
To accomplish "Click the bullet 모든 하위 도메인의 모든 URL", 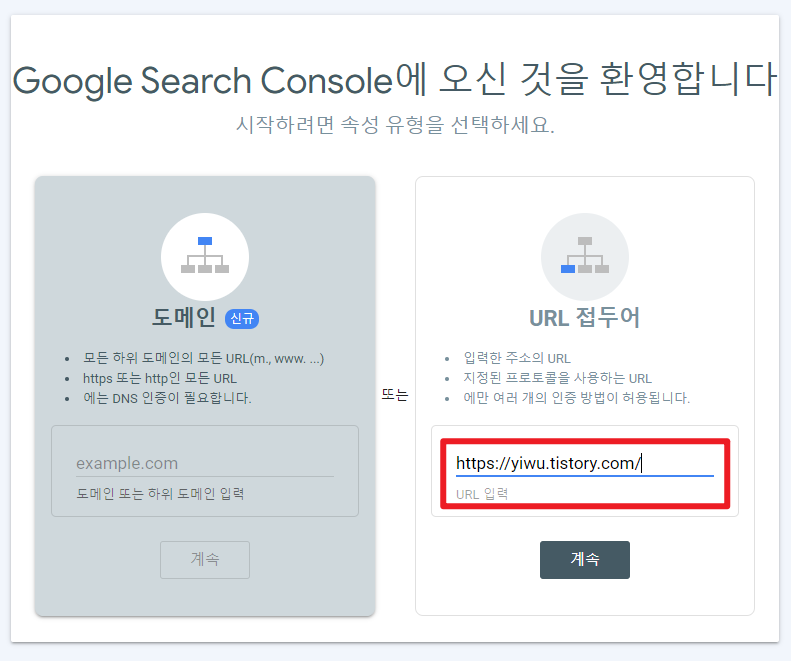I will tap(203, 358).
